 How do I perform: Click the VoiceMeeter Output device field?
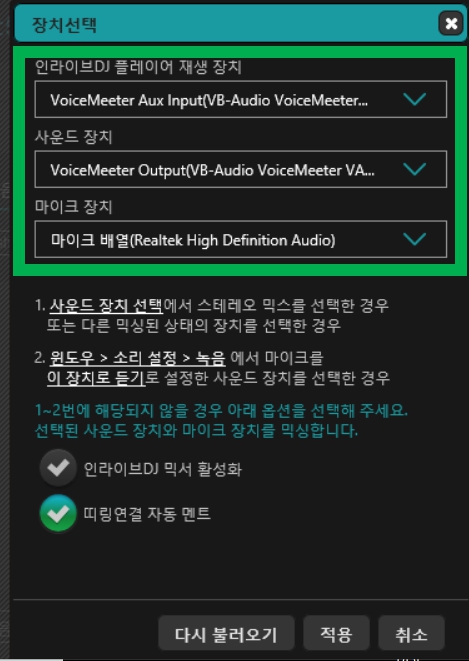[241, 169]
